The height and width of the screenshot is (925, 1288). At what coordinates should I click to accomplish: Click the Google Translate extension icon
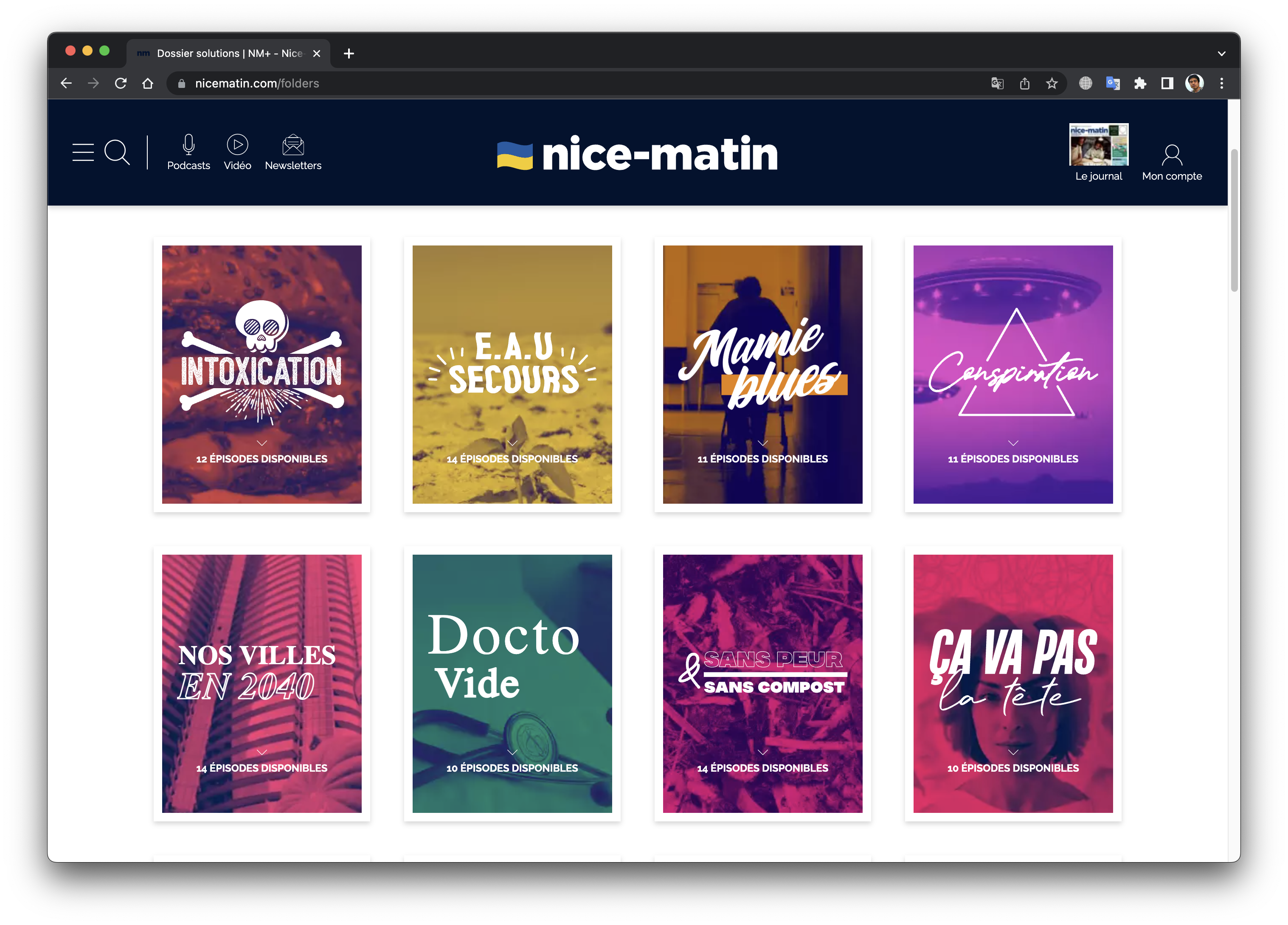pyautogui.click(x=1113, y=84)
